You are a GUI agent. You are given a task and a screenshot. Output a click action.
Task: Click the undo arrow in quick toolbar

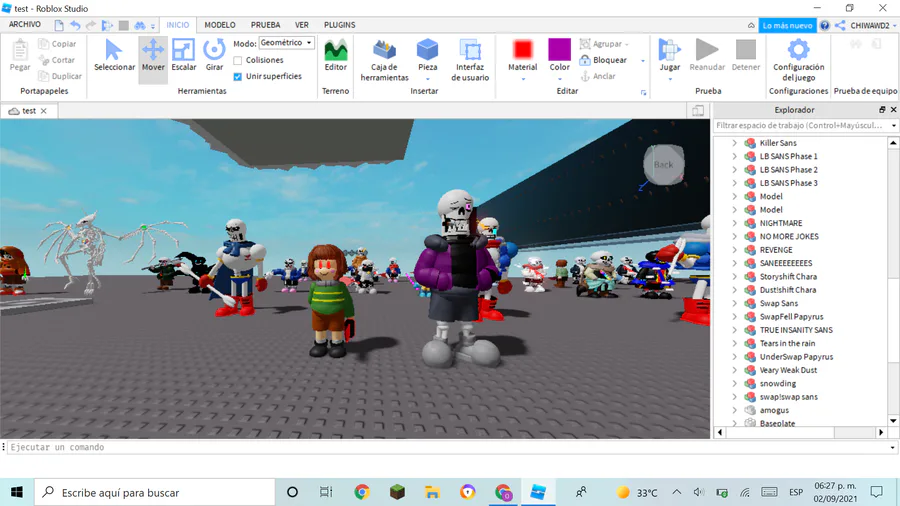click(x=75, y=25)
